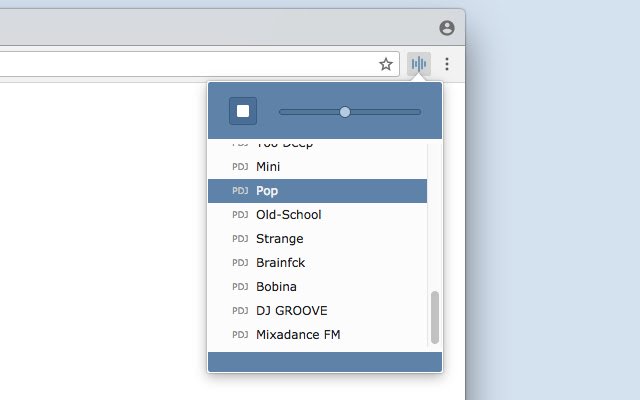Image resolution: width=640 pixels, height=400 pixels.
Task: Select the Pop station
Action: [x=318, y=191]
